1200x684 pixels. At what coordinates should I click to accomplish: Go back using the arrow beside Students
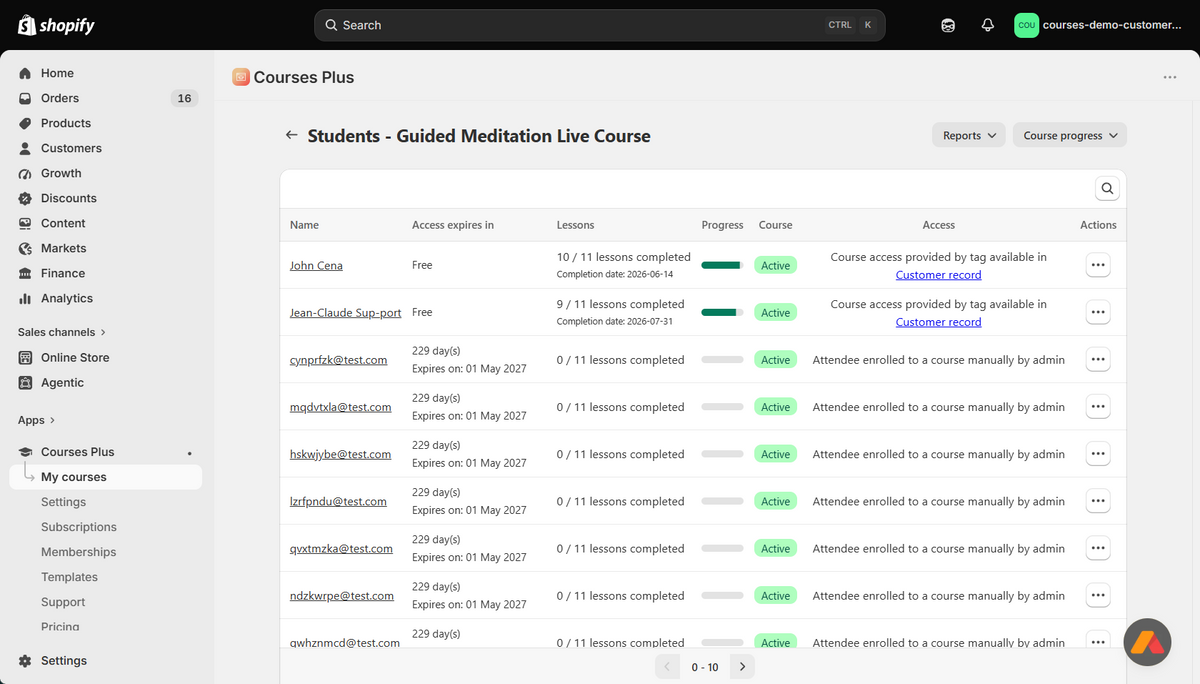291,135
